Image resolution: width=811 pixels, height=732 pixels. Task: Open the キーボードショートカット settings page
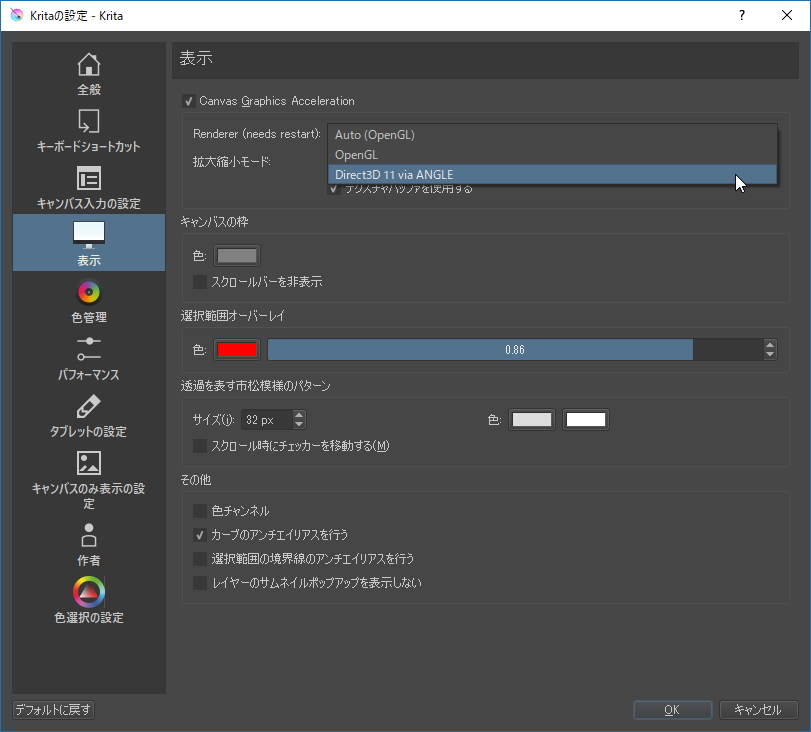pyautogui.click(x=89, y=131)
